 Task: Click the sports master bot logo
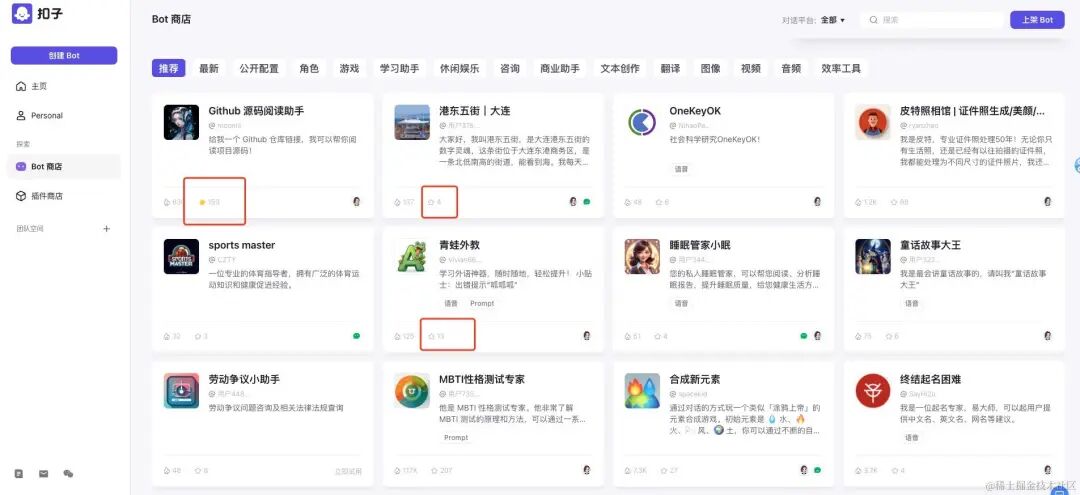point(181,257)
